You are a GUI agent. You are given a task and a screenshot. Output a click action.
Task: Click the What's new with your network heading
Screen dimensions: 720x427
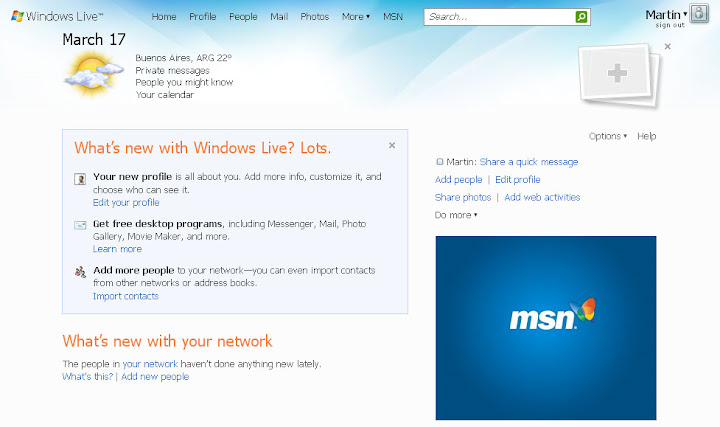[167, 341]
